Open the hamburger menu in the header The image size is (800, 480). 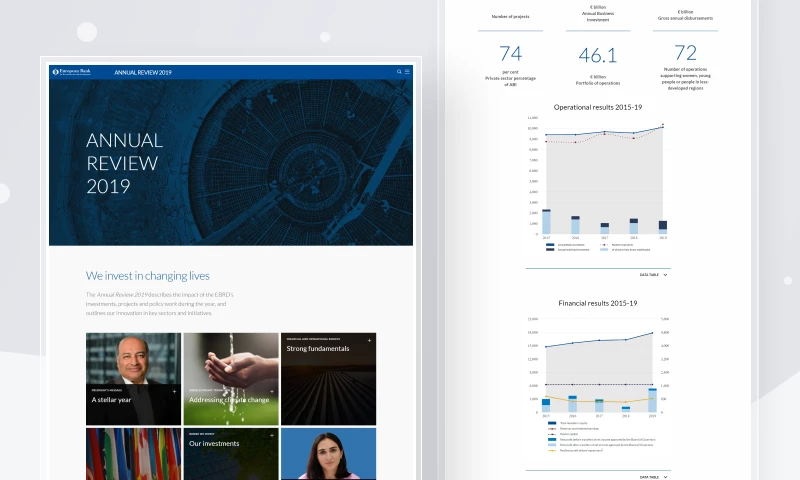coord(407,72)
